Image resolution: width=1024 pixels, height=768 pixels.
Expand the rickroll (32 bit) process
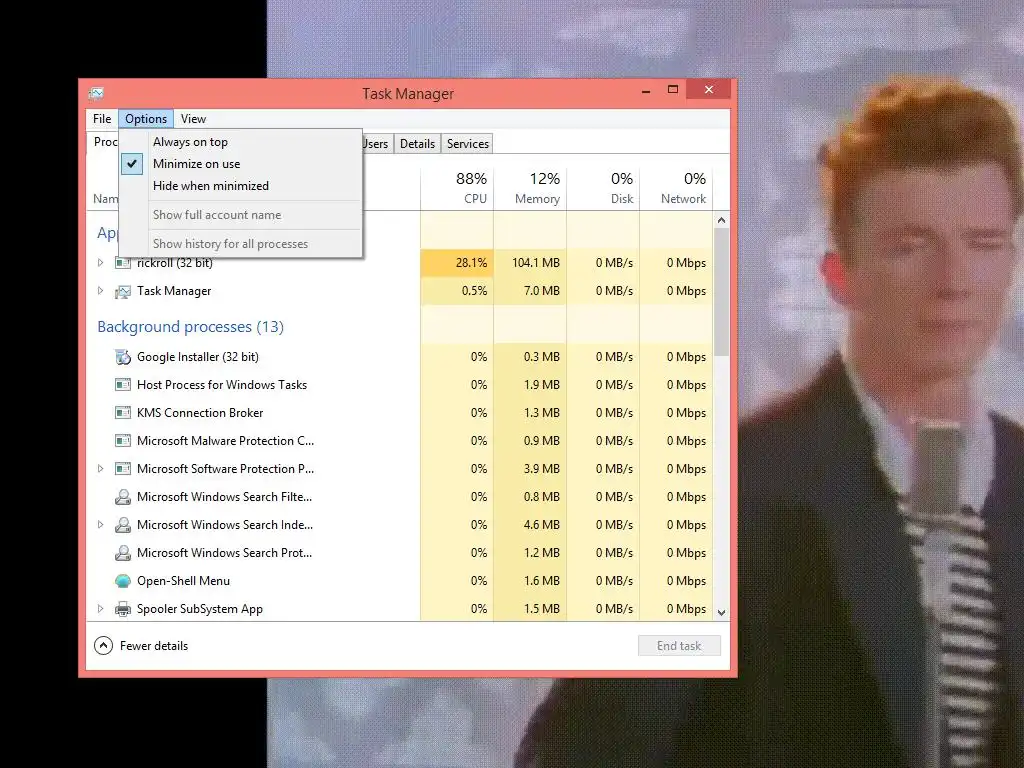(x=101, y=263)
